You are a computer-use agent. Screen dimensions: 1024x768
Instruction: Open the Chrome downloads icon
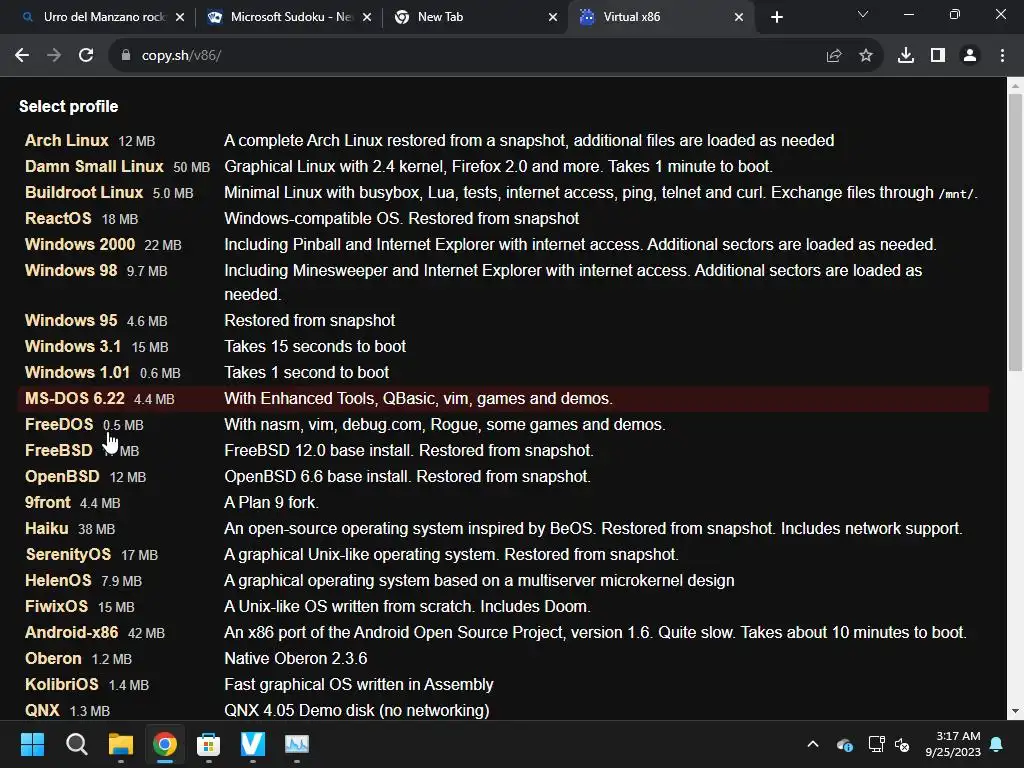(906, 56)
